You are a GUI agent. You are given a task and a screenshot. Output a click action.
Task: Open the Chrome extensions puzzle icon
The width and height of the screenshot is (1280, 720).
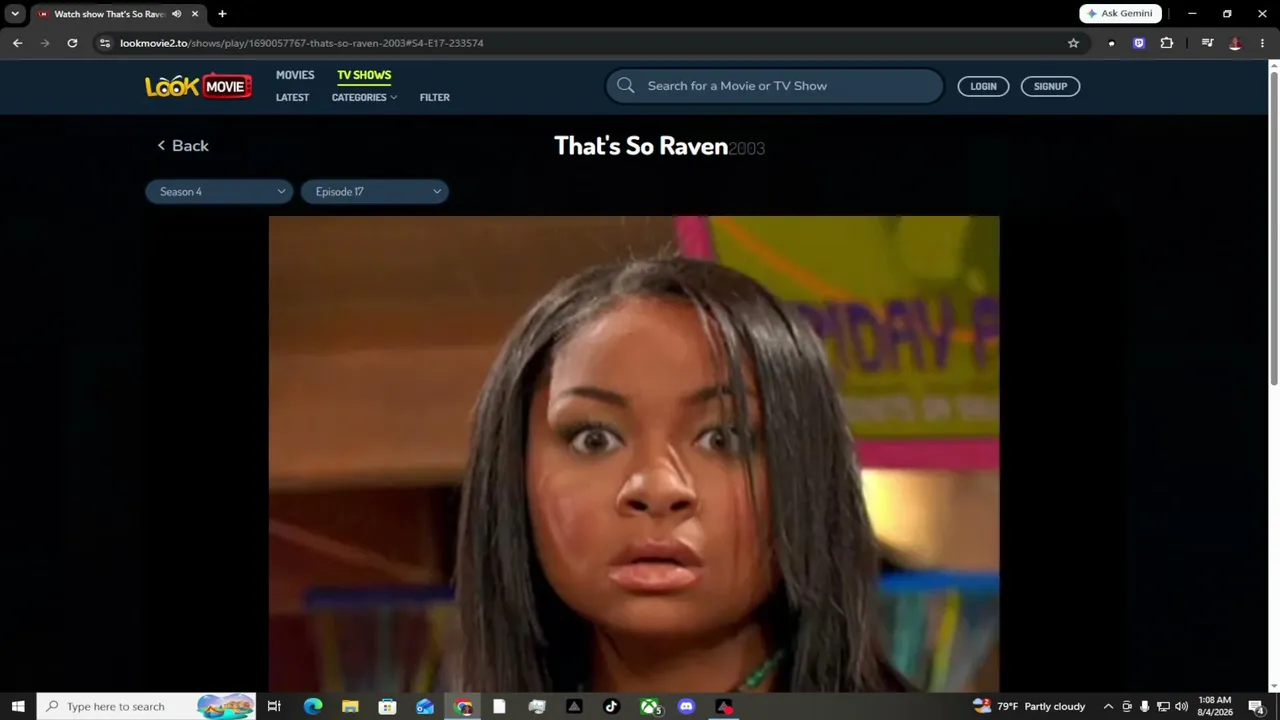coord(1166,43)
